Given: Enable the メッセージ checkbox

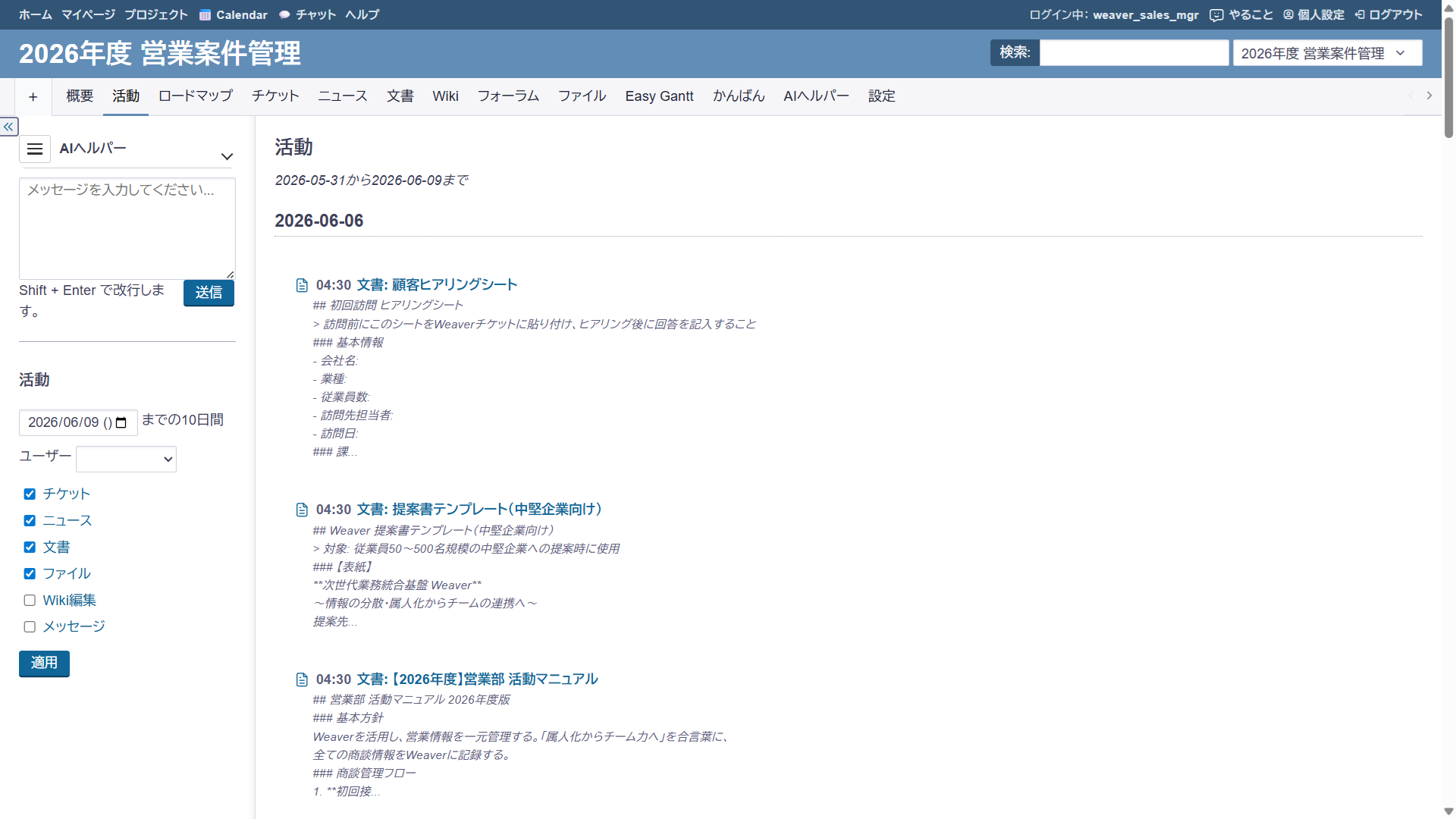Looking at the screenshot, I should click(x=30, y=627).
